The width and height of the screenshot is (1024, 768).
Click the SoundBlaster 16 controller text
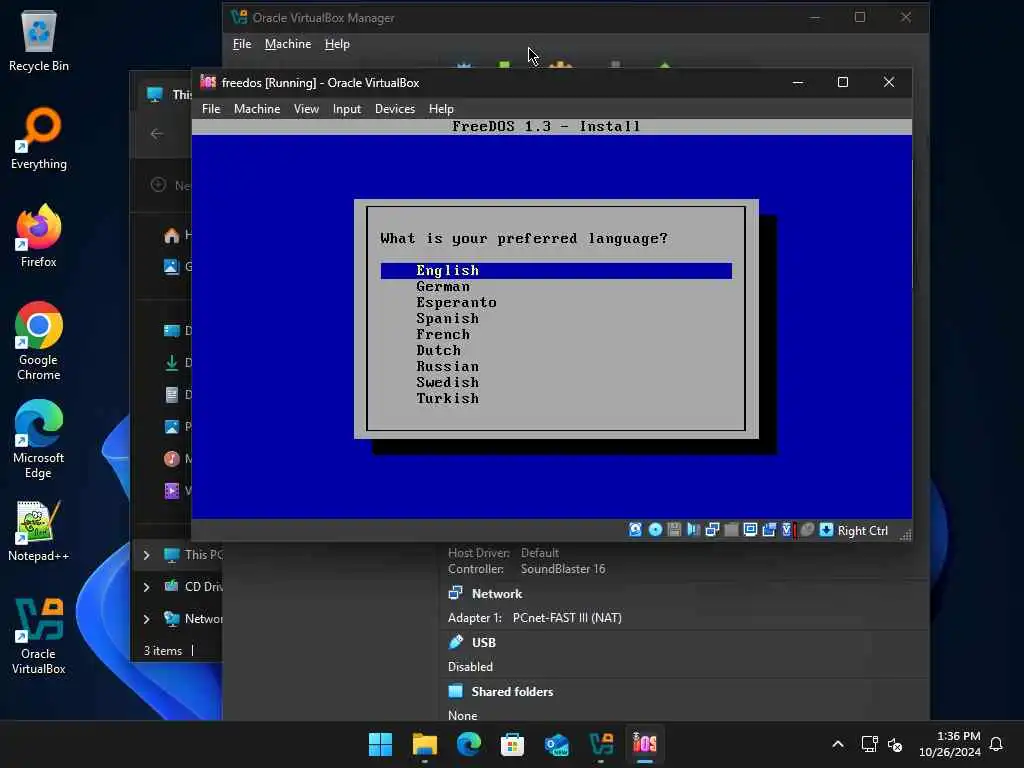[563, 569]
